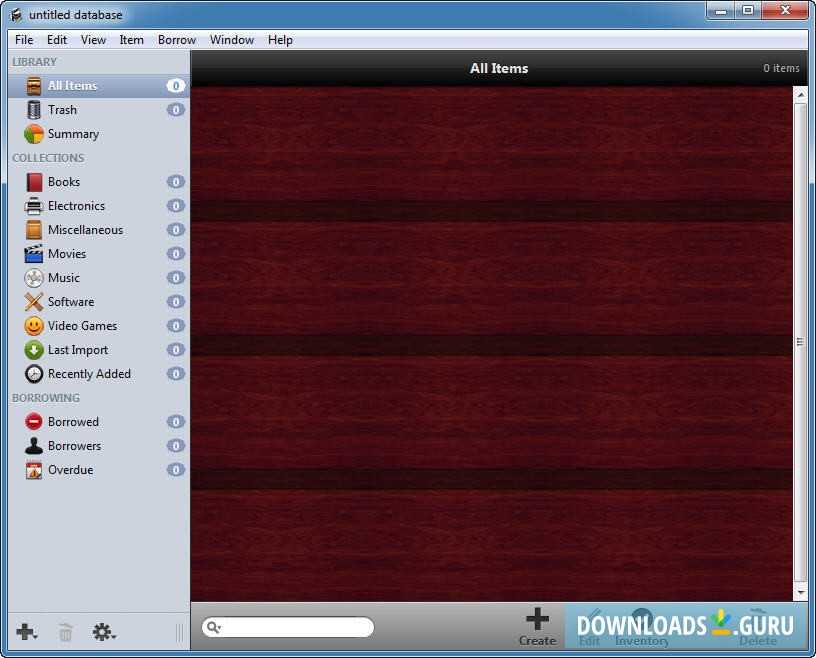Open the Video Games collection
816x658 pixels.
(83, 326)
